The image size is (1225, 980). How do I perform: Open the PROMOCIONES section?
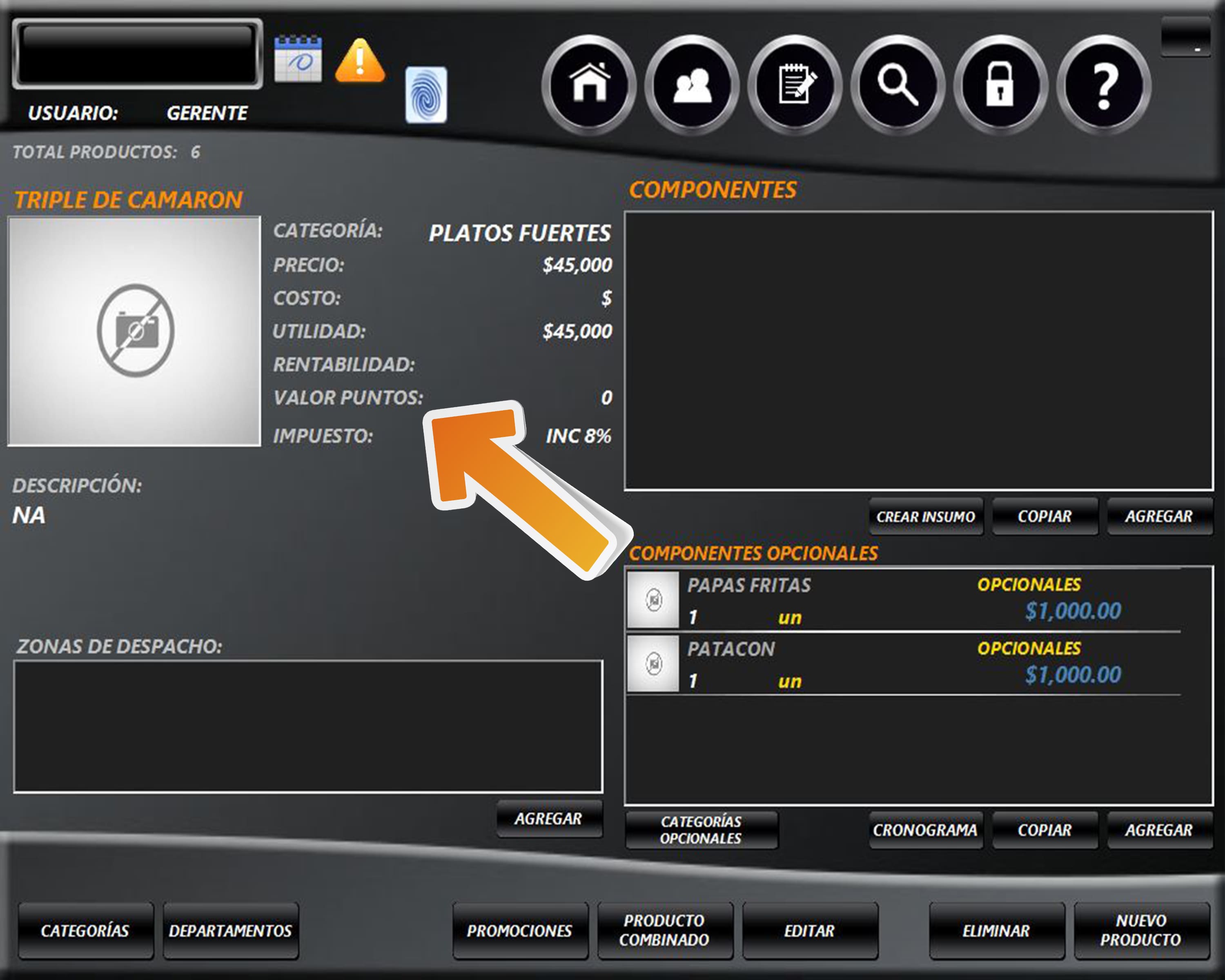pos(519,931)
